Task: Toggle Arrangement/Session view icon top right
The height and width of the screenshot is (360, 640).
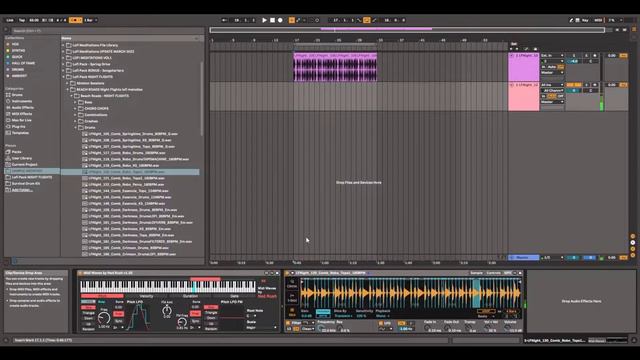Action: tap(634, 30)
